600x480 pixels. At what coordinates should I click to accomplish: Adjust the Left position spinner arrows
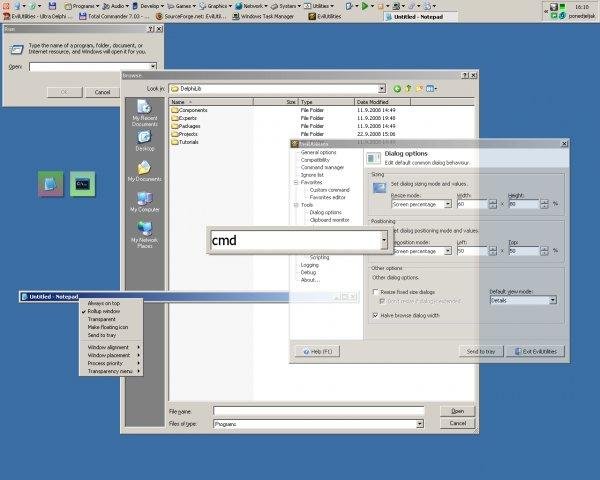493,251
